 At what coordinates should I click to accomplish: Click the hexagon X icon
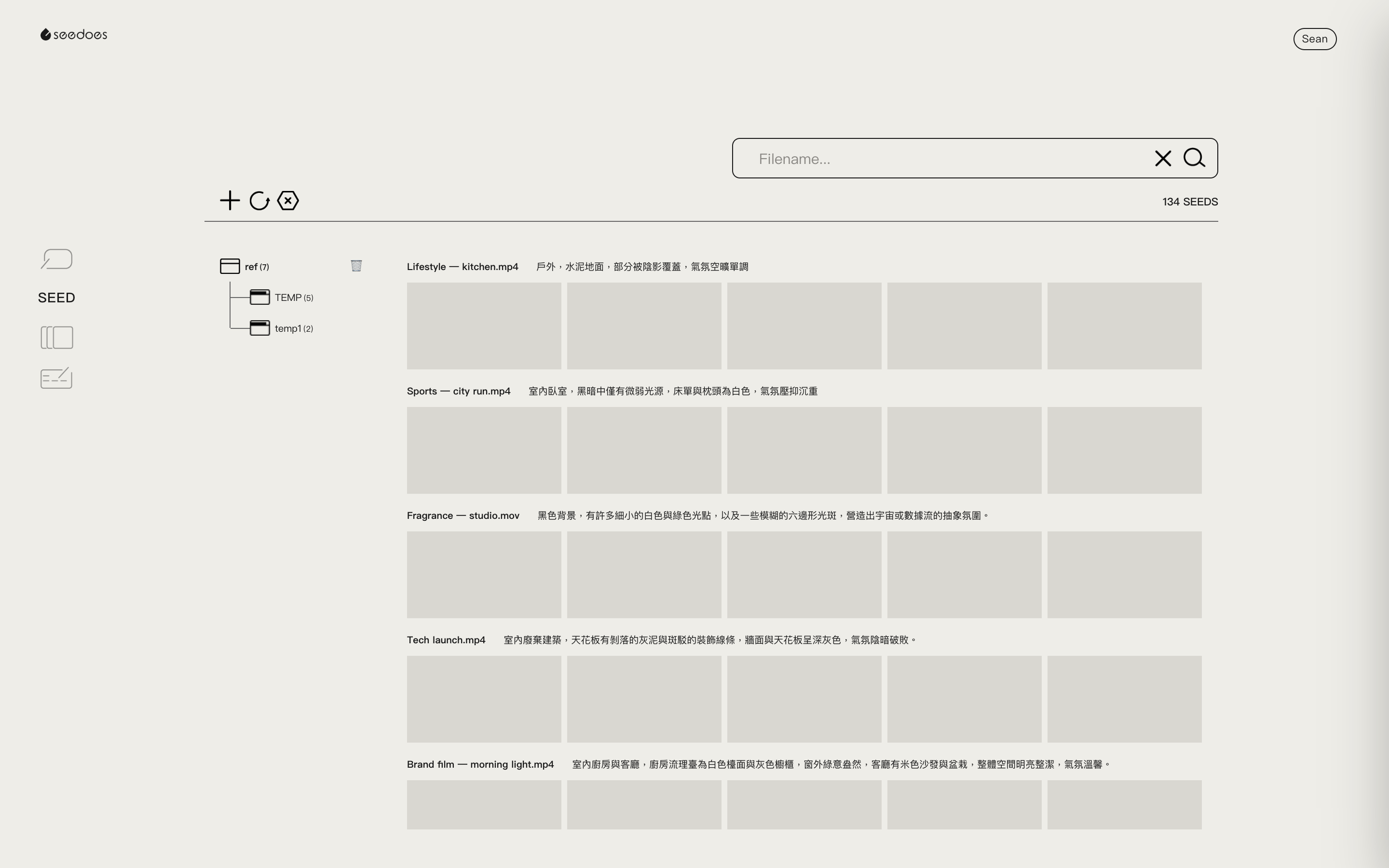pos(288,200)
